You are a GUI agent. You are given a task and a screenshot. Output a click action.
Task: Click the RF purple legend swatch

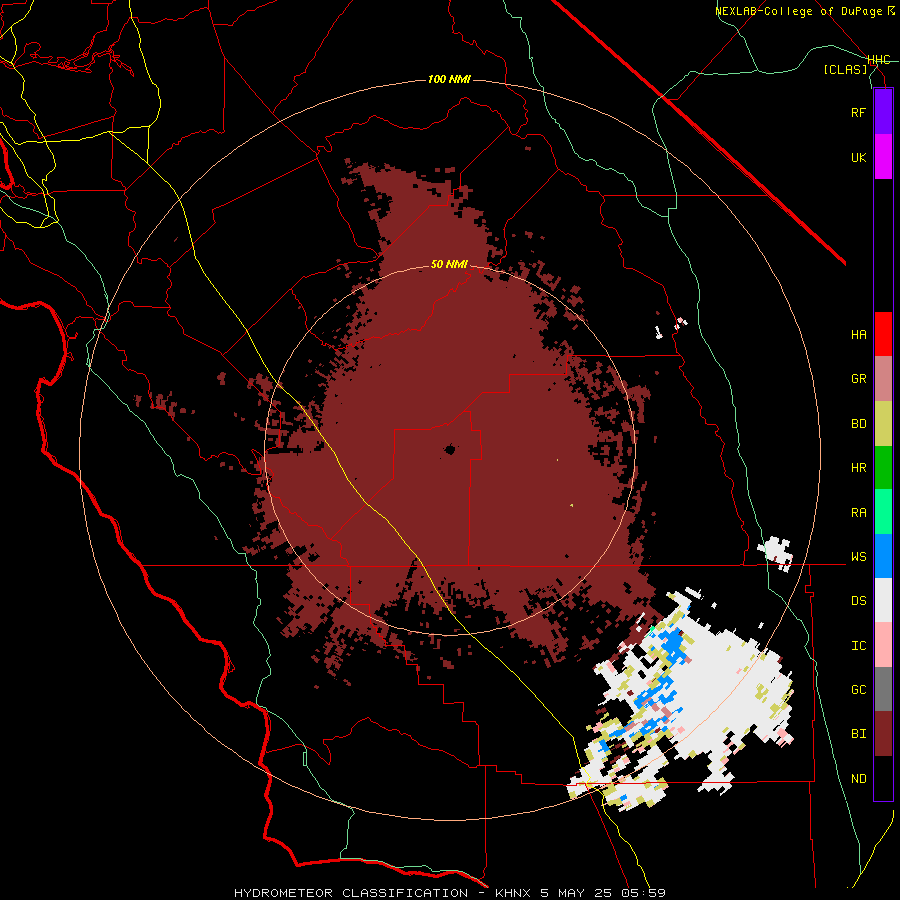[x=883, y=112]
